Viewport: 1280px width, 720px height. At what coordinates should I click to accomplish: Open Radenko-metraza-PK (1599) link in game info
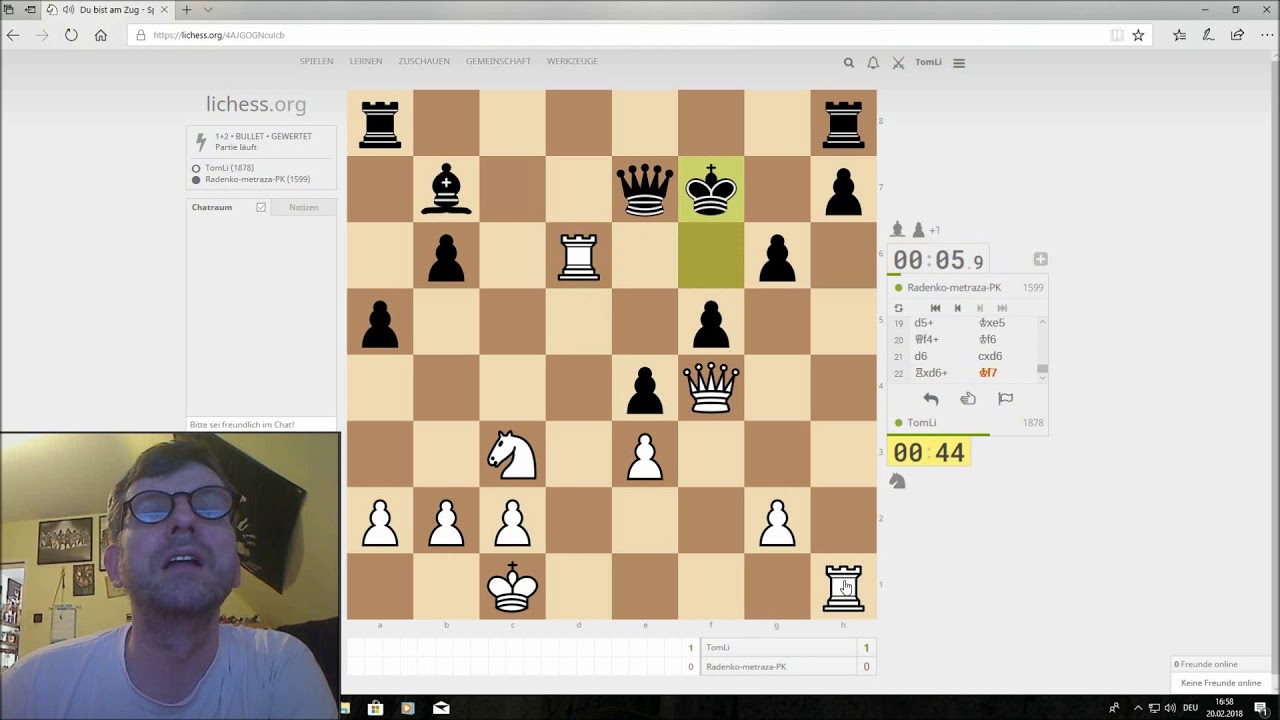click(257, 179)
